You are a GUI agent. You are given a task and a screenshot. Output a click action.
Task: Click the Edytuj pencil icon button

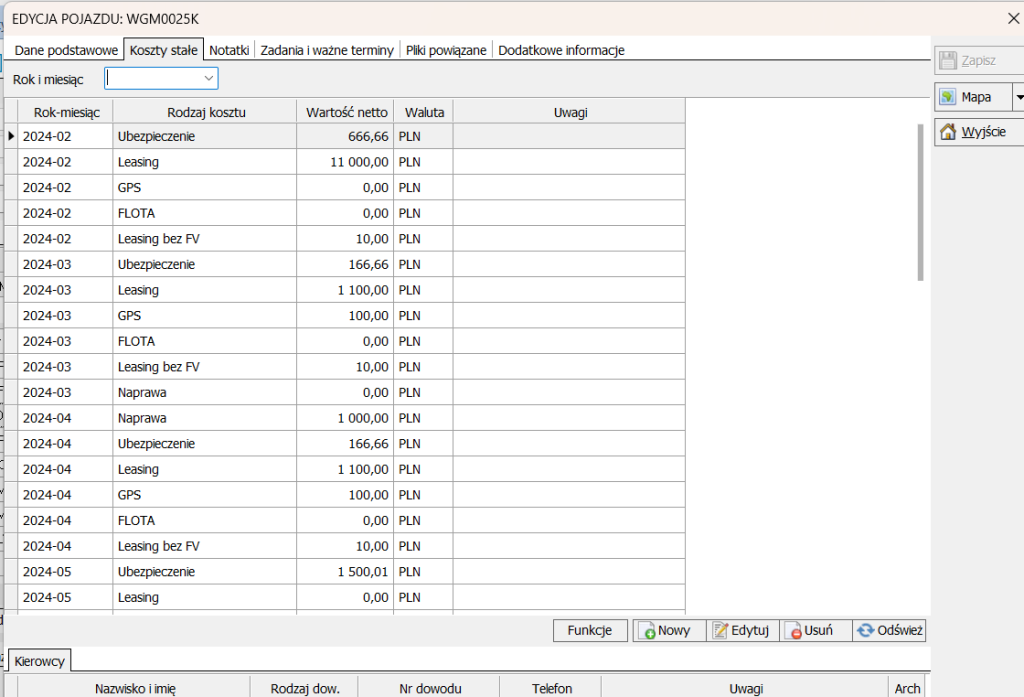pyautogui.click(x=742, y=631)
